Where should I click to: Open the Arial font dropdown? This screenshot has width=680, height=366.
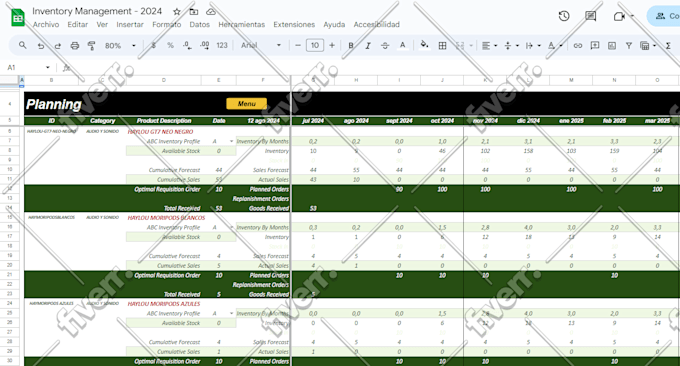click(x=261, y=45)
